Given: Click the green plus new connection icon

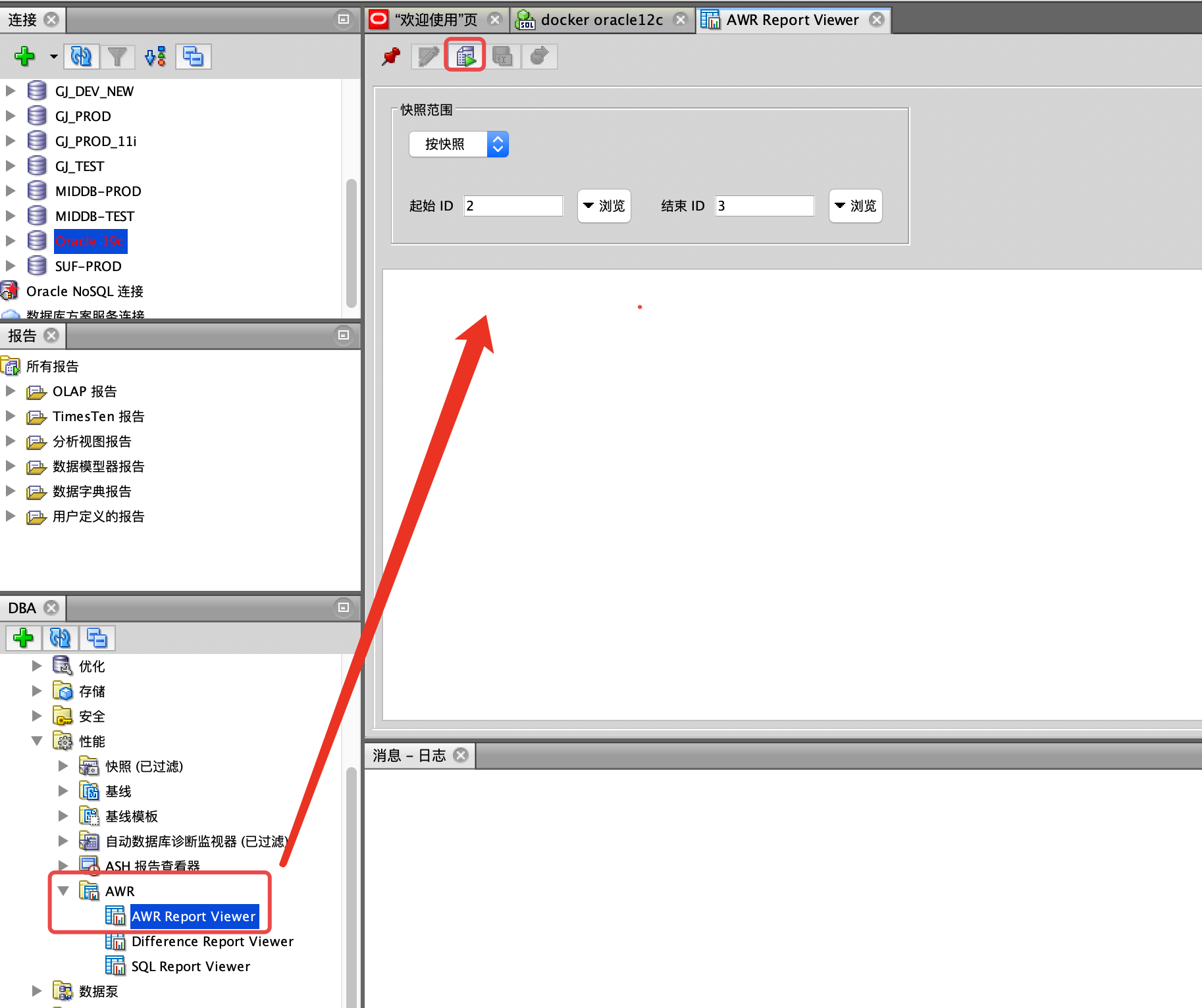Looking at the screenshot, I should [24, 57].
